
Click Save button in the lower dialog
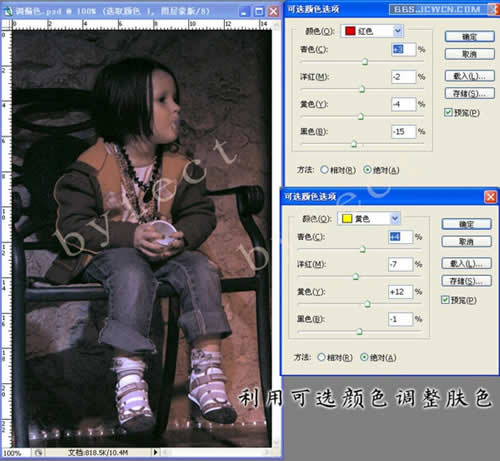pyautogui.click(x=466, y=281)
